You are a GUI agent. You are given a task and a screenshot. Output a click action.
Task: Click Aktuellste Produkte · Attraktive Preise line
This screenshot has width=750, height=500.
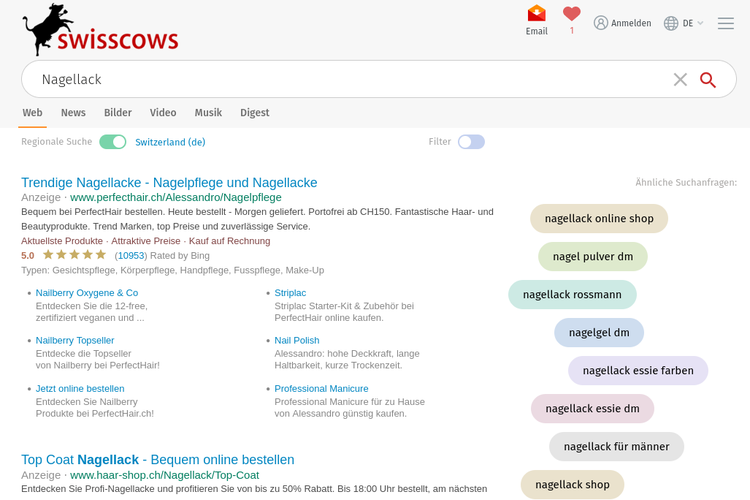point(145,241)
